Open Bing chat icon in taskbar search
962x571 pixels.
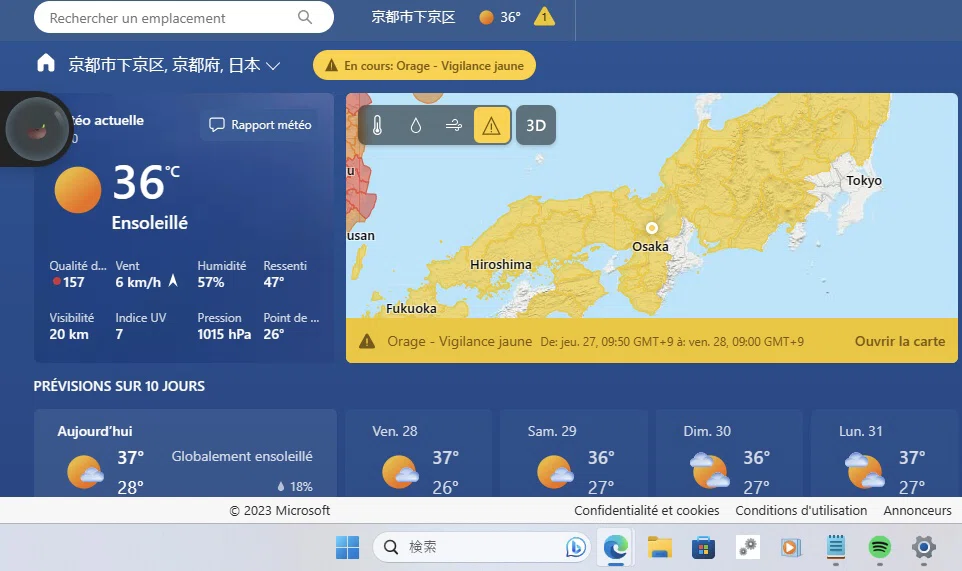pos(575,546)
